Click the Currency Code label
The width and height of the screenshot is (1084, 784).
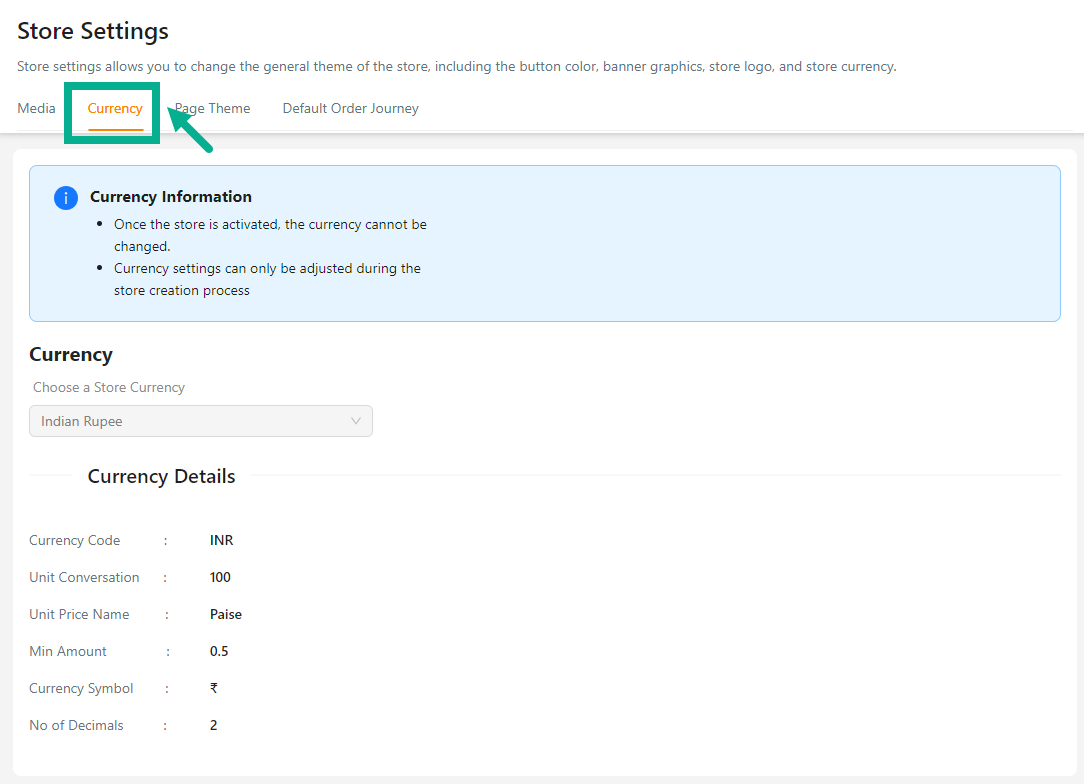pos(74,540)
